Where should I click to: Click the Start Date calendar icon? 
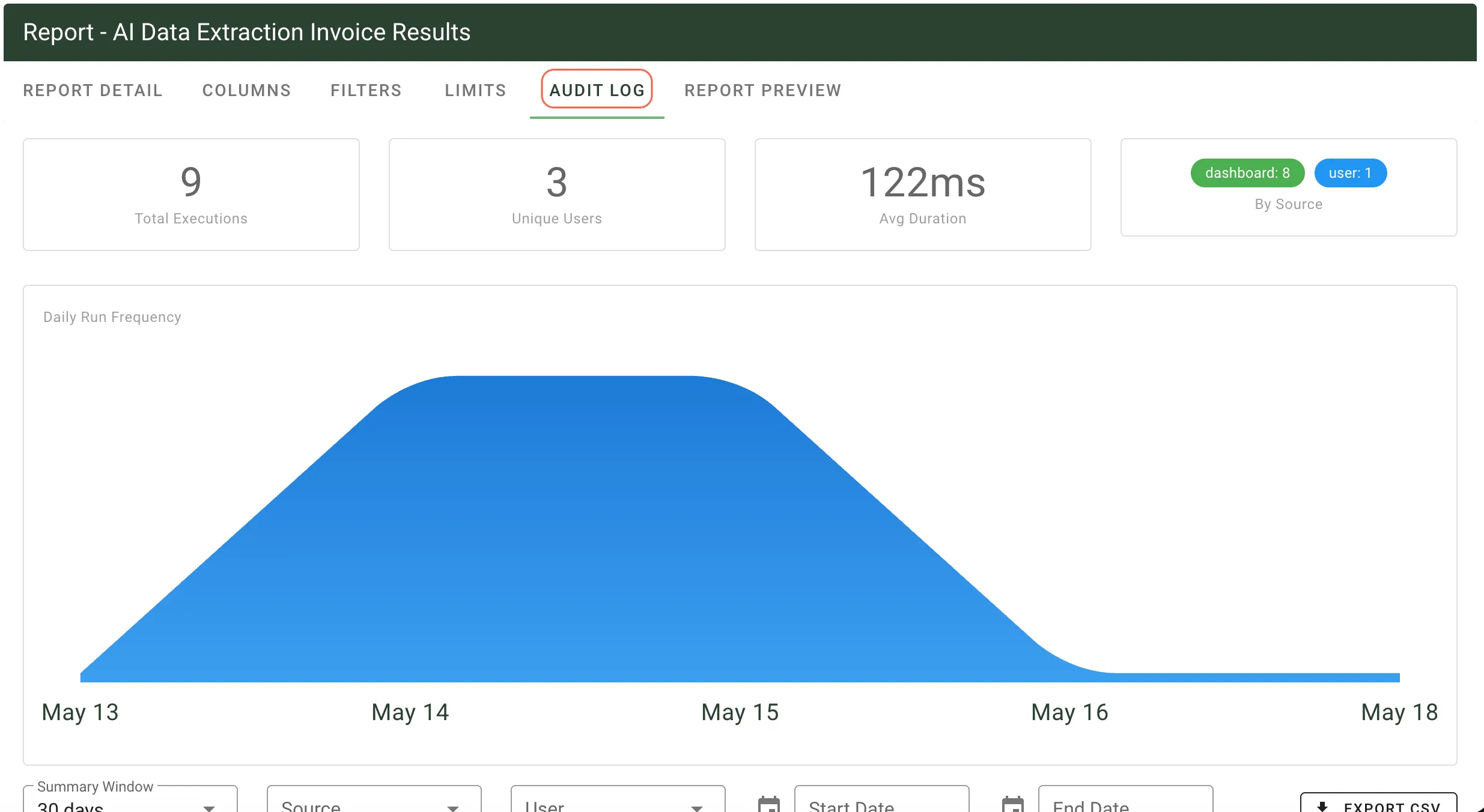[x=769, y=804]
